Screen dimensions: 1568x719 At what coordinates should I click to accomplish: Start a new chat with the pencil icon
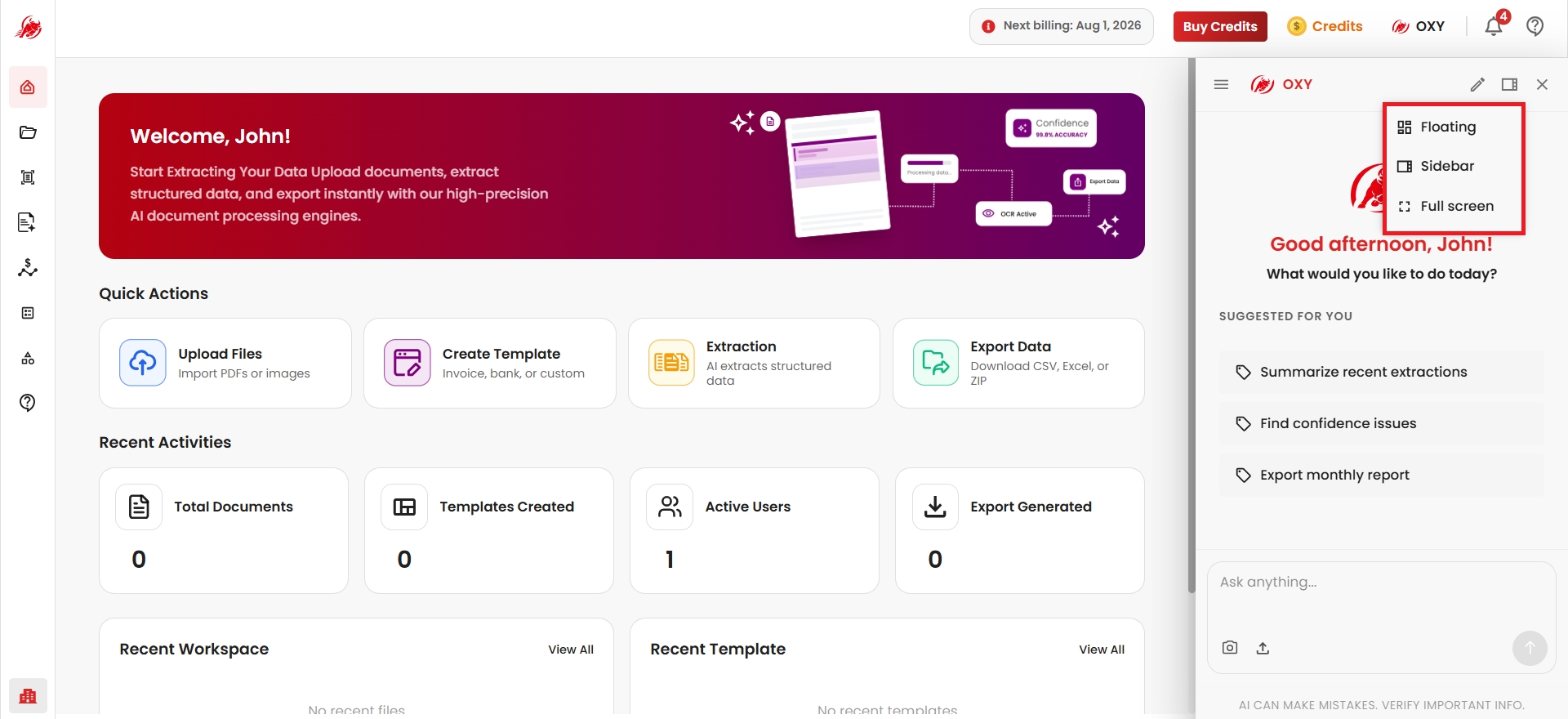1477,84
